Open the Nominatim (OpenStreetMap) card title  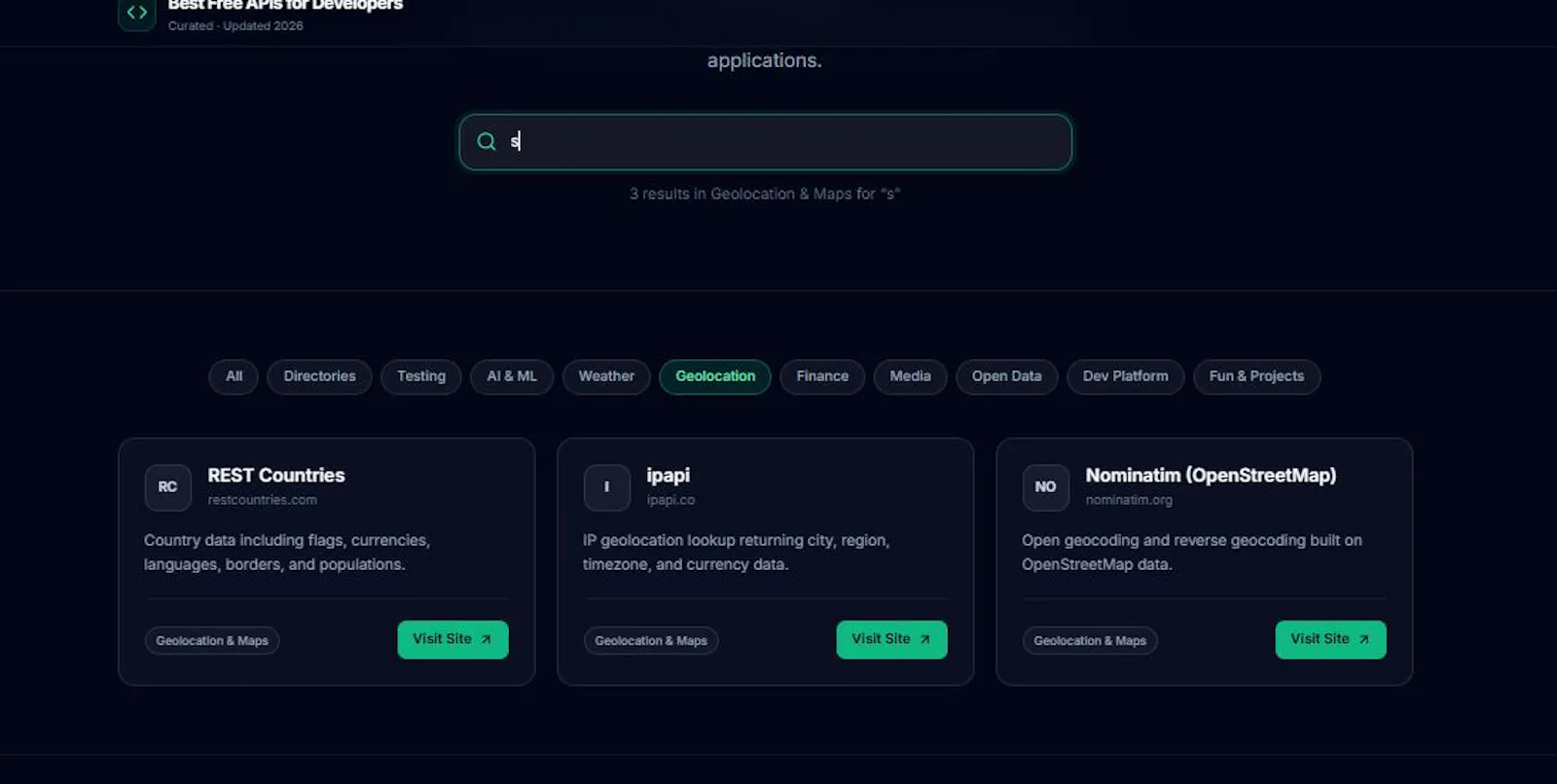pyautogui.click(x=1212, y=476)
